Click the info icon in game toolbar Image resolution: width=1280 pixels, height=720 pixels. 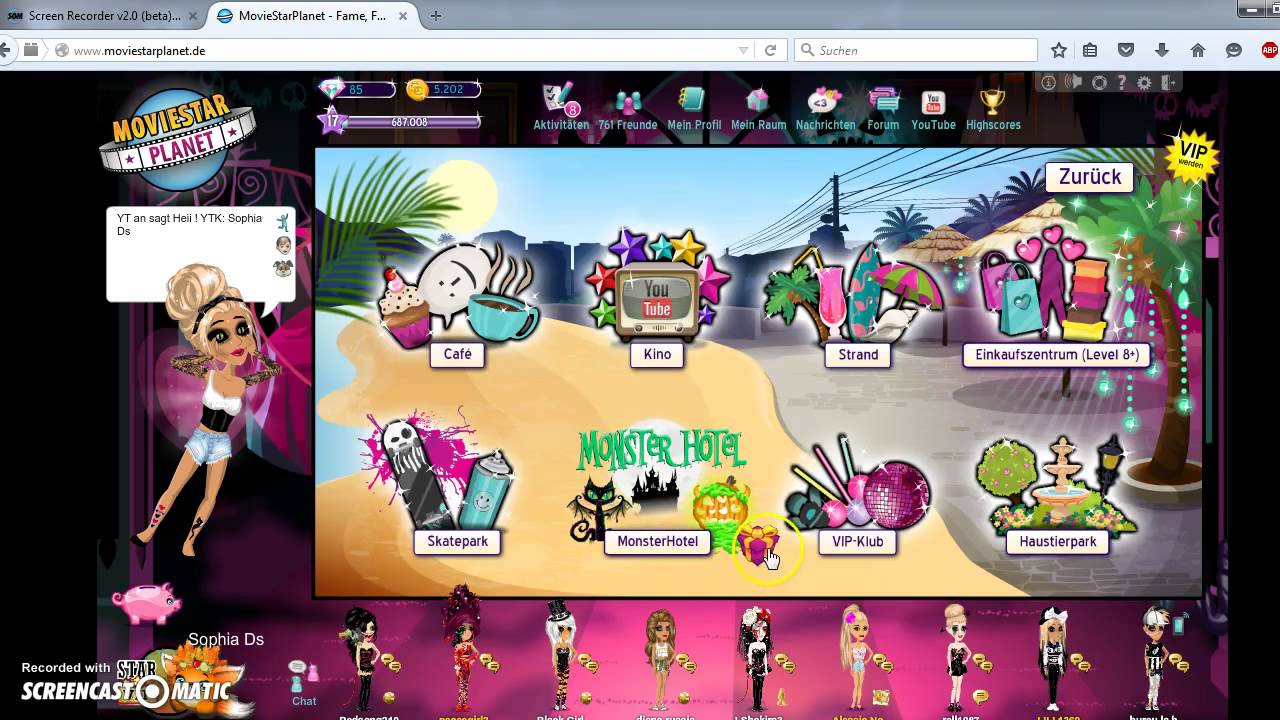(x=1049, y=83)
